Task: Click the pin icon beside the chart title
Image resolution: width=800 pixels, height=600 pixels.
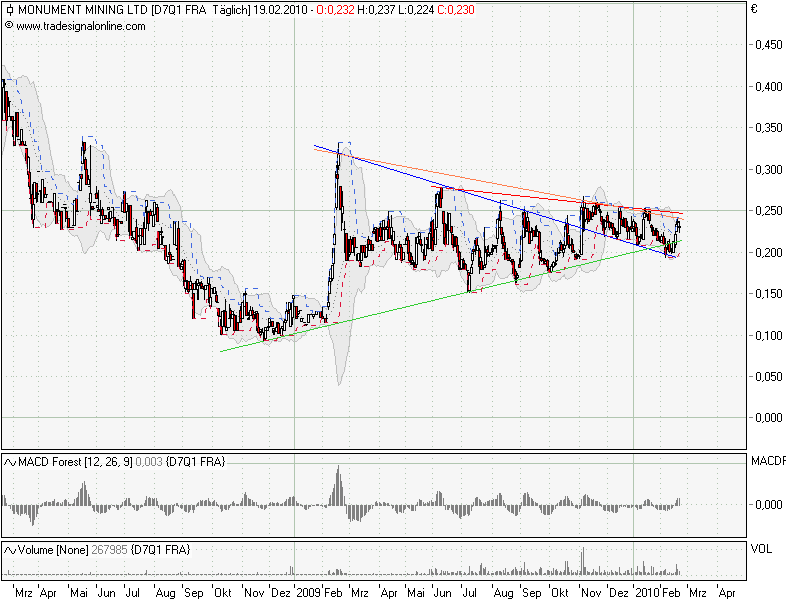Action: 10,10
